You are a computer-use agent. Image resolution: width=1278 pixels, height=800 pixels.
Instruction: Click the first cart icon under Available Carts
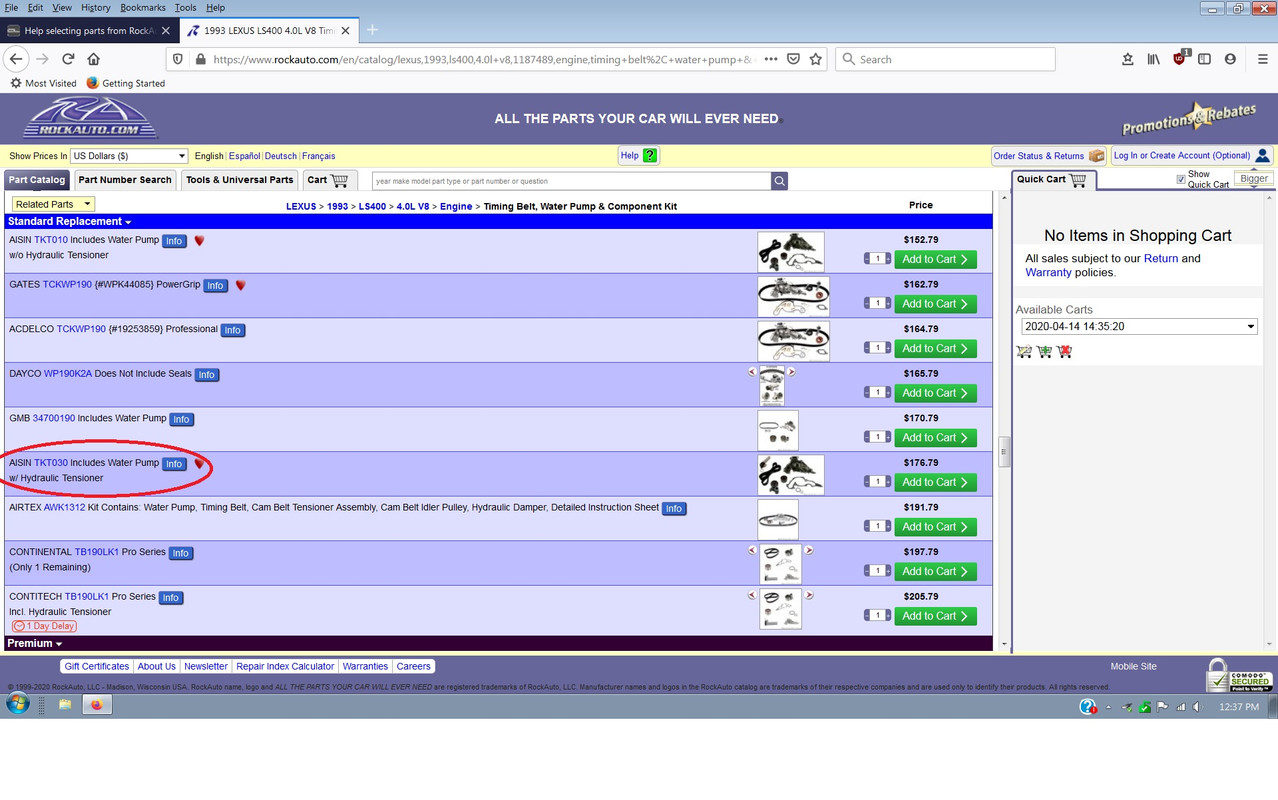(1024, 351)
